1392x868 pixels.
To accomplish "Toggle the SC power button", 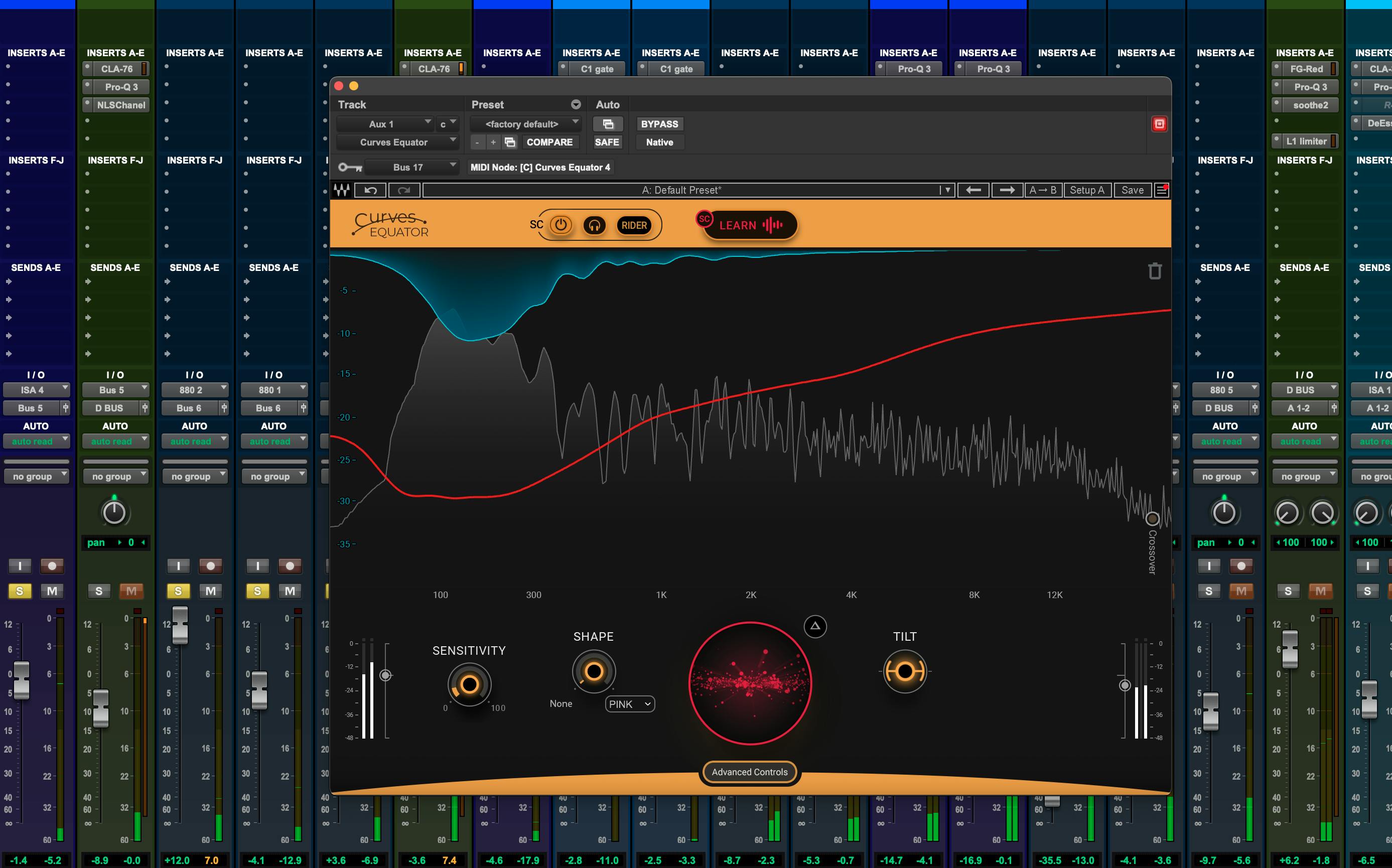I will [560, 225].
